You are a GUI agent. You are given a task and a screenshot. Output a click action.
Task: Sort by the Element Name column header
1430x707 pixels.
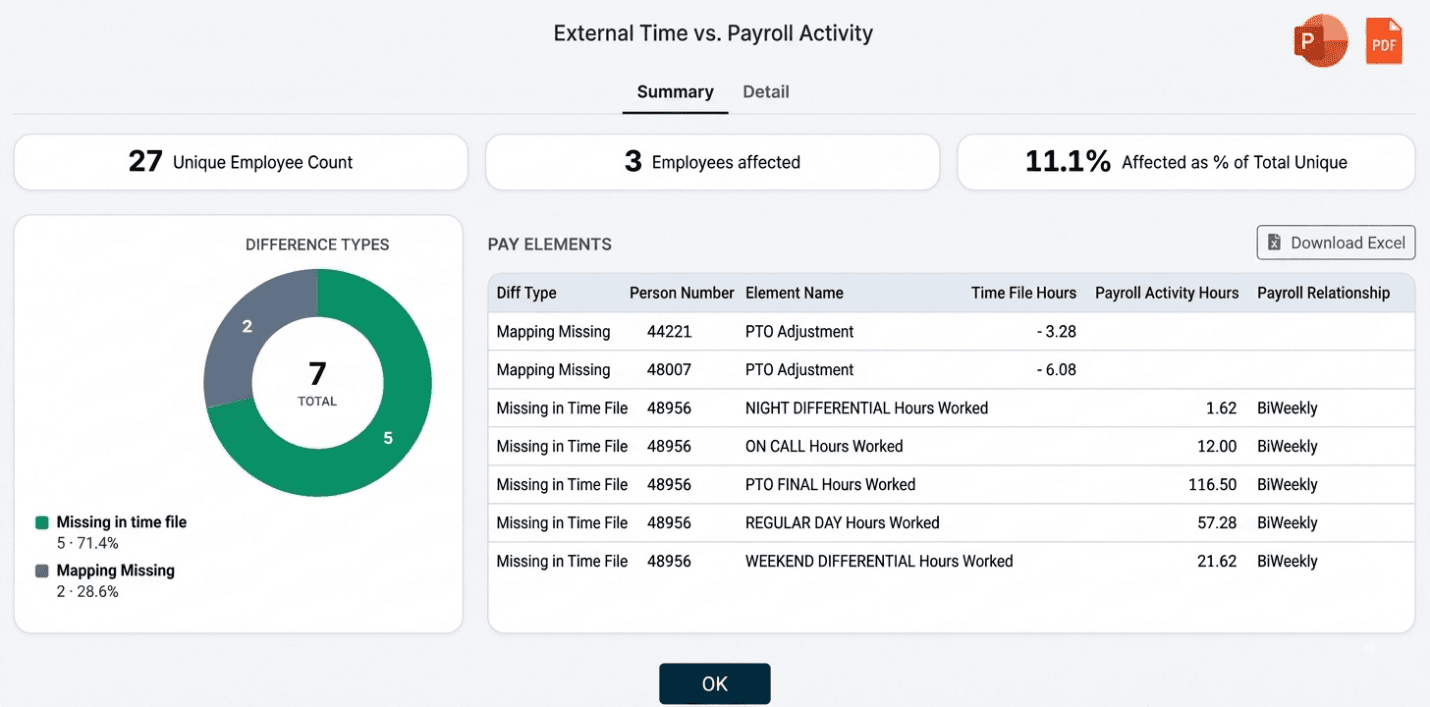794,293
